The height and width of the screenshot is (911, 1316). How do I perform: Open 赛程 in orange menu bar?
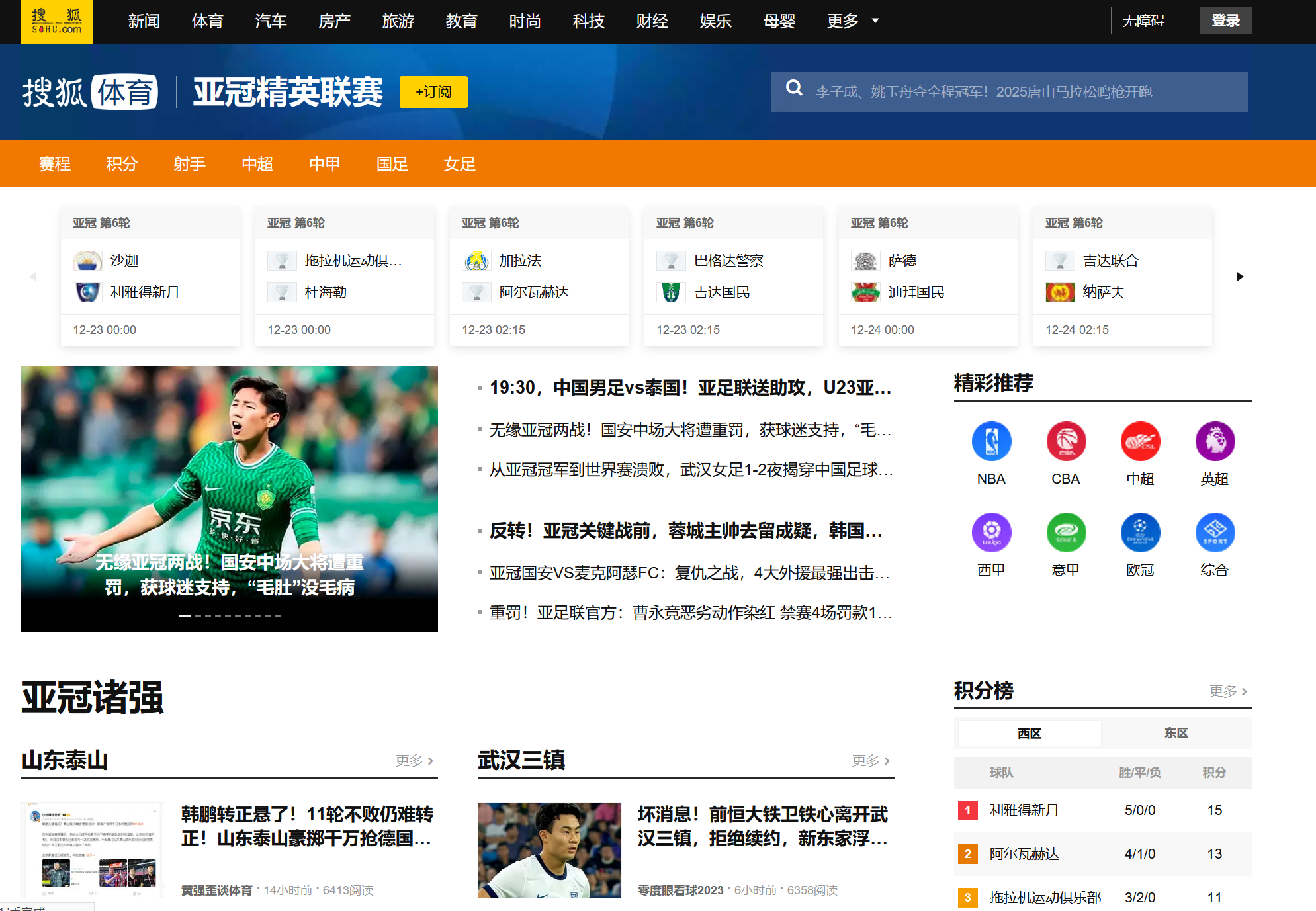tap(54, 163)
